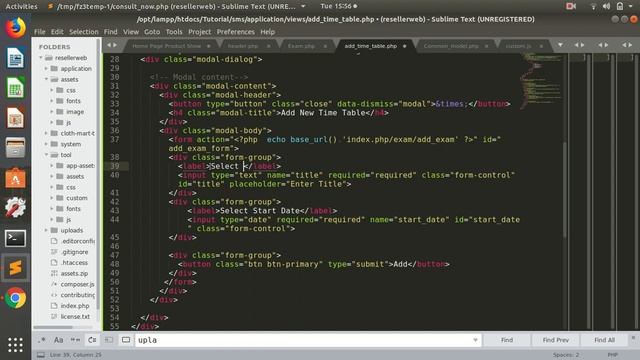The image size is (640, 360).
Task: Close the Common_model.php tab
Action: coord(487,46)
